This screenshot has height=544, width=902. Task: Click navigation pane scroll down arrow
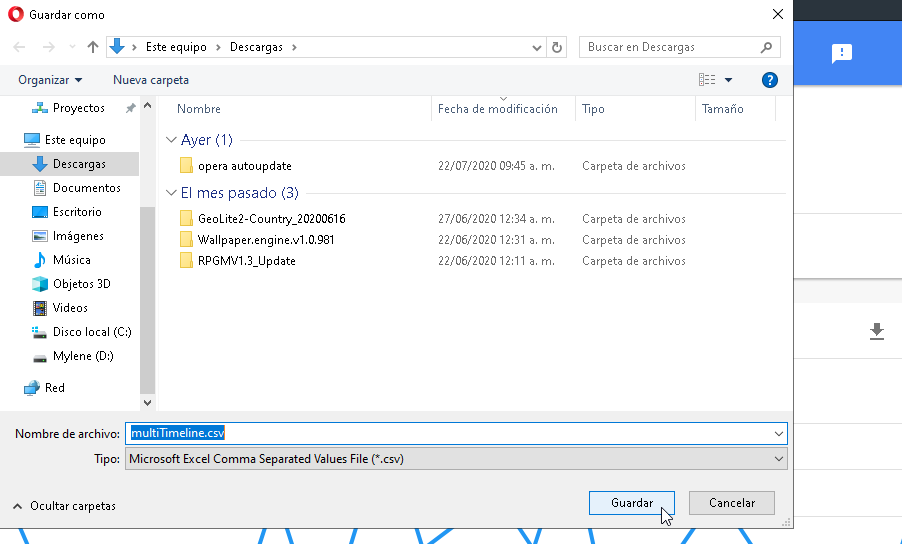click(x=147, y=403)
